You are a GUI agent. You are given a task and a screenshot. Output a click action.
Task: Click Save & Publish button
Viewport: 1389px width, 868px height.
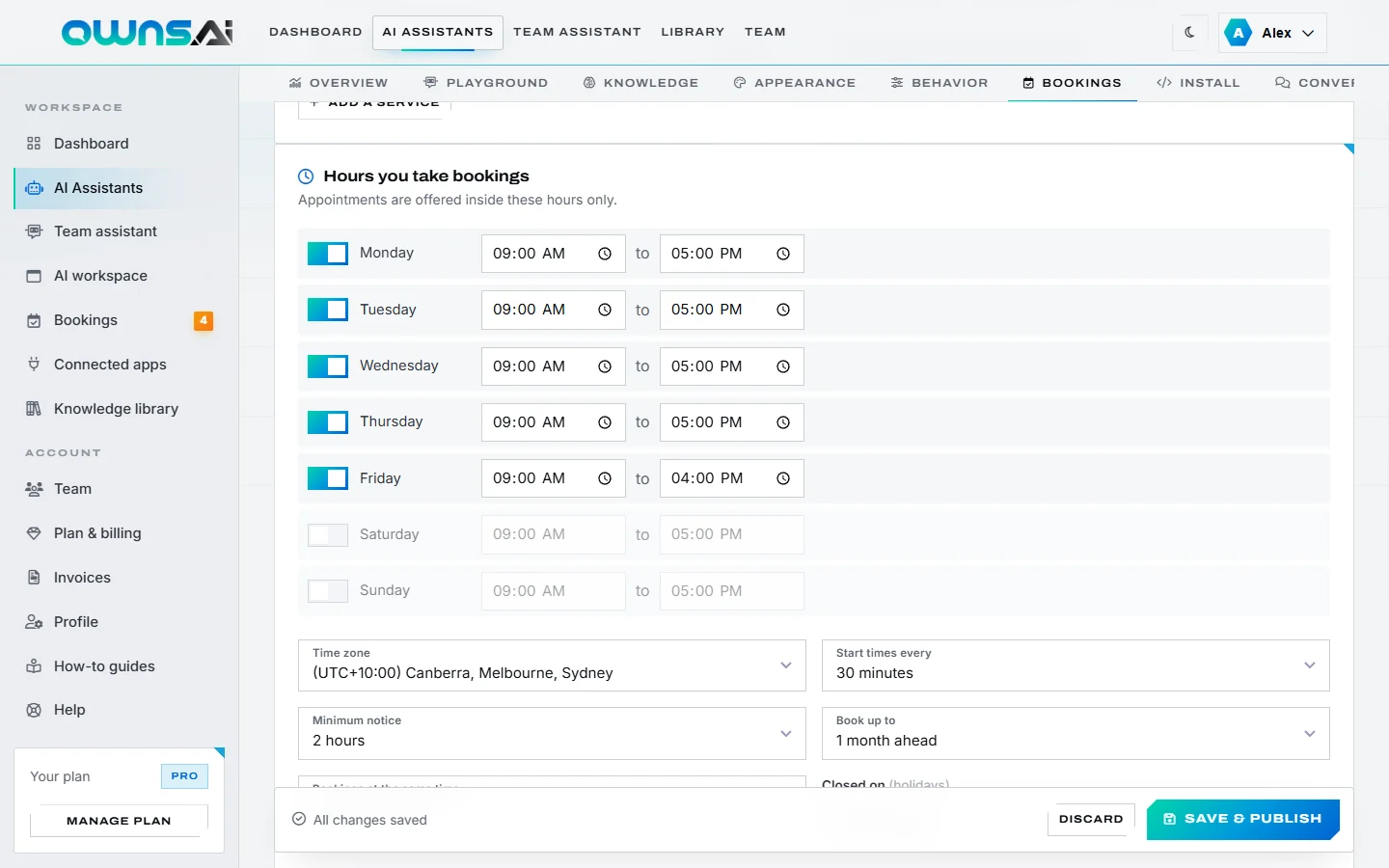coord(1242,819)
